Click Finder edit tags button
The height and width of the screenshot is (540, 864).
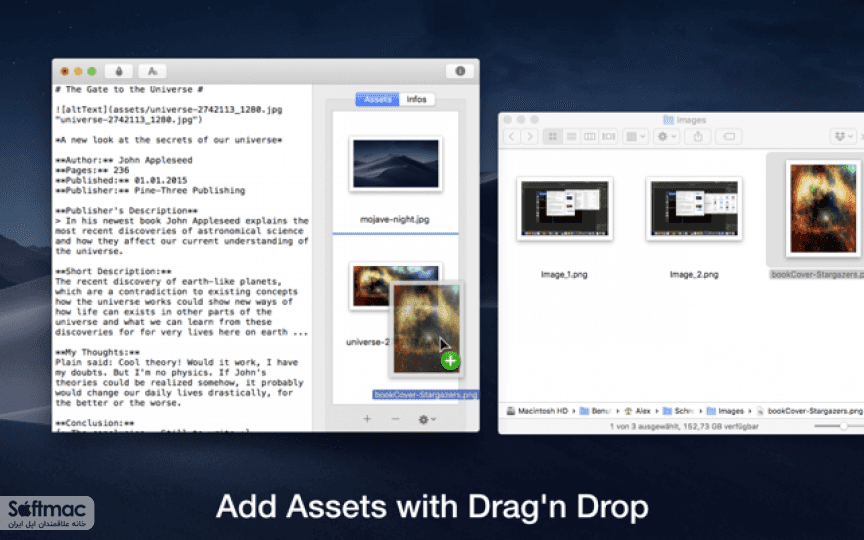click(729, 136)
